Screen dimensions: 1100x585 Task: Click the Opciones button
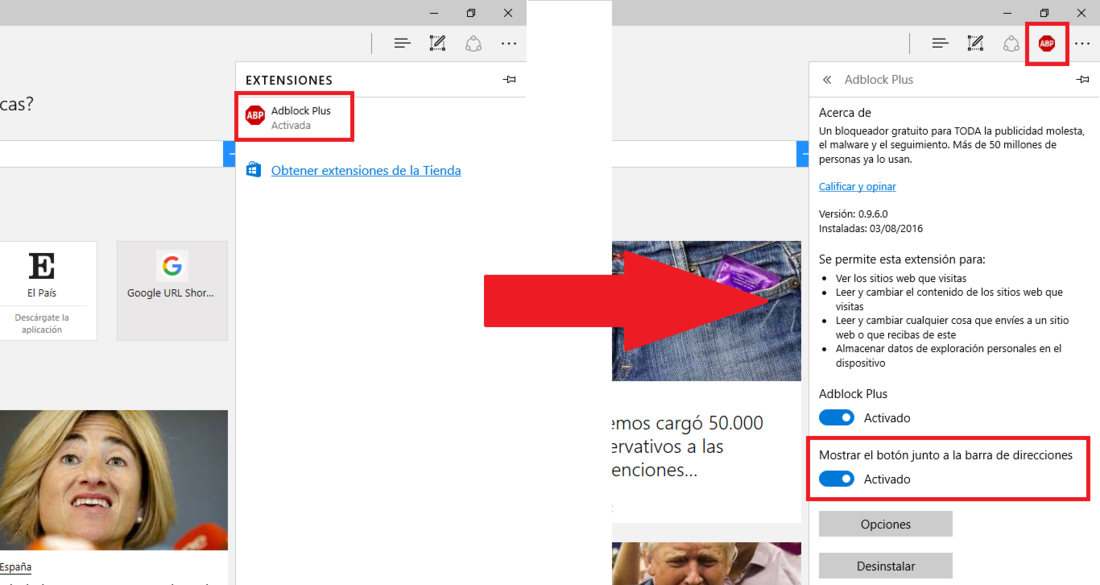point(885,524)
